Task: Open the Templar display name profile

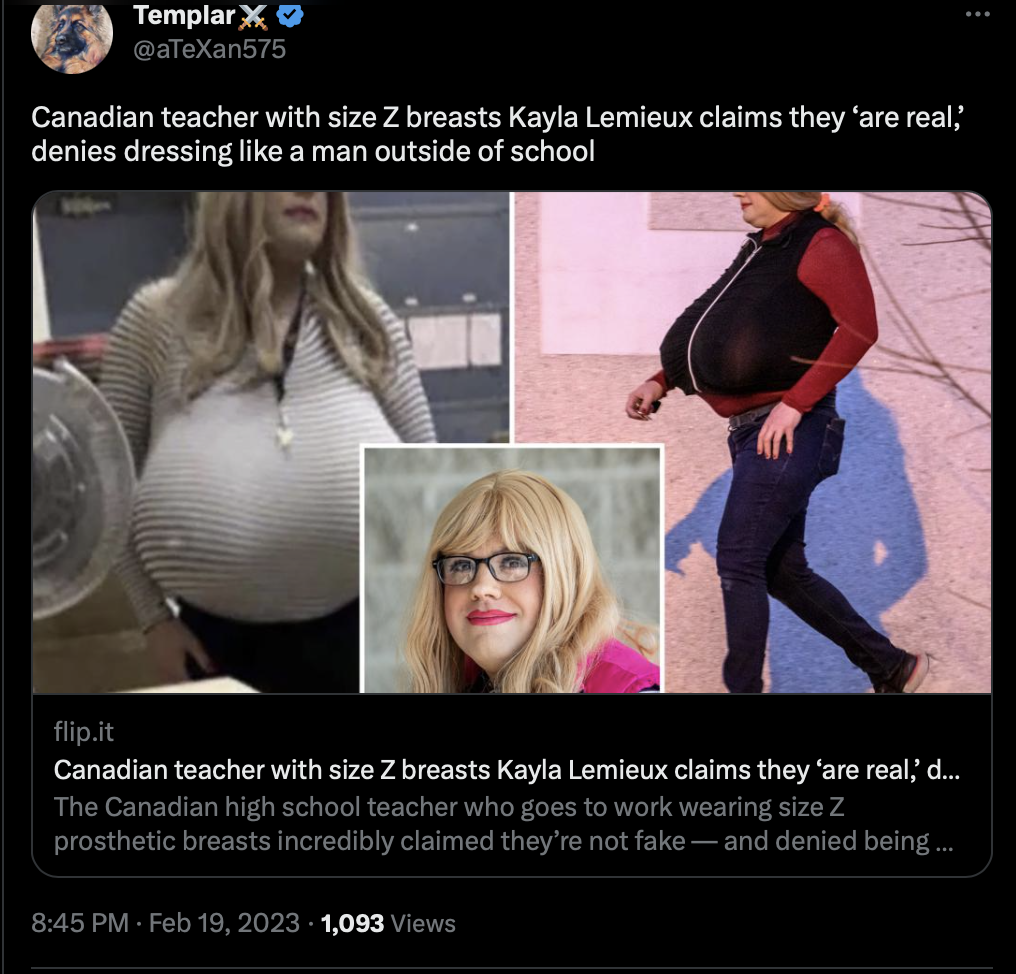Action: click(184, 16)
